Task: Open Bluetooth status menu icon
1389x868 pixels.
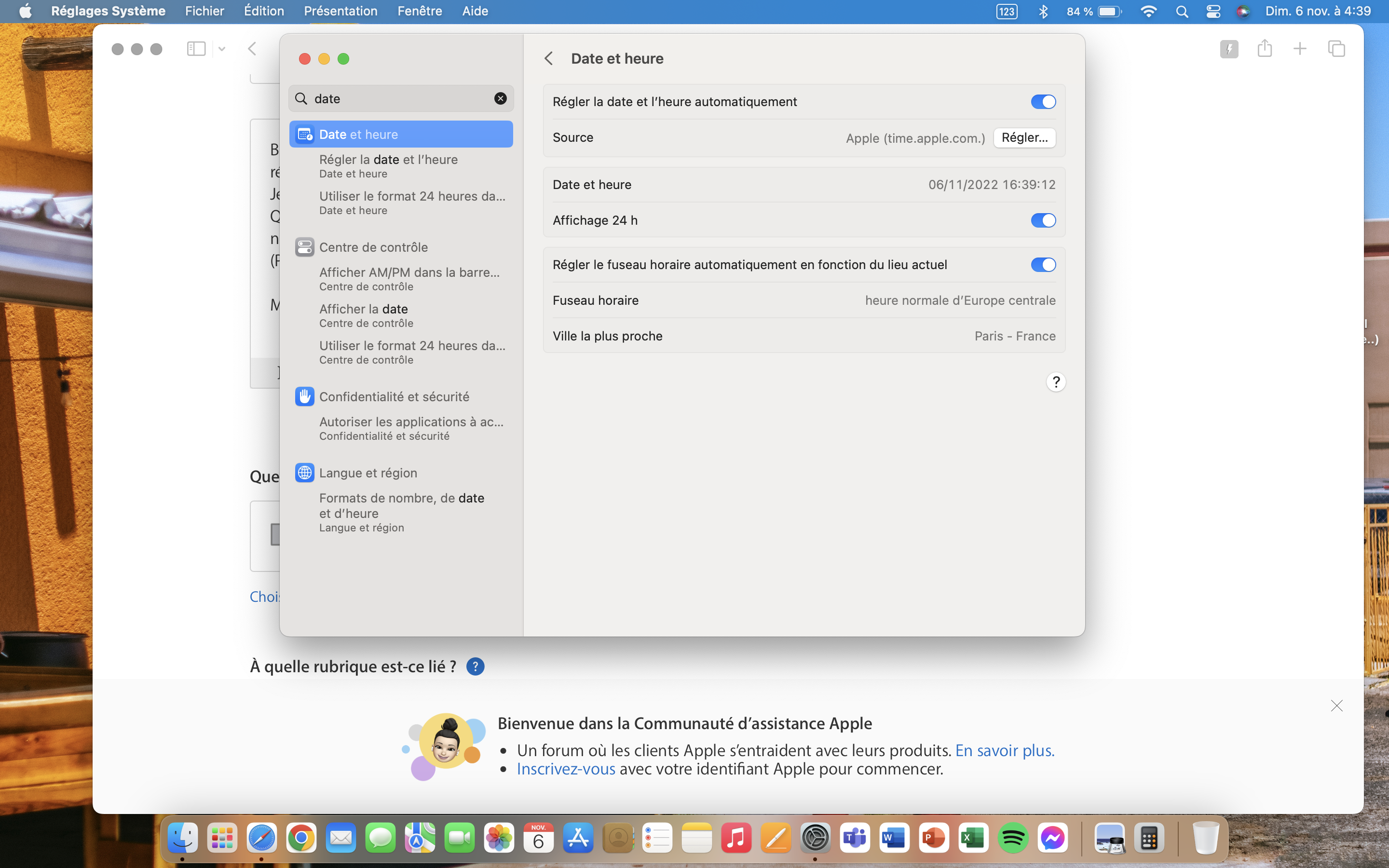Action: point(1043,12)
